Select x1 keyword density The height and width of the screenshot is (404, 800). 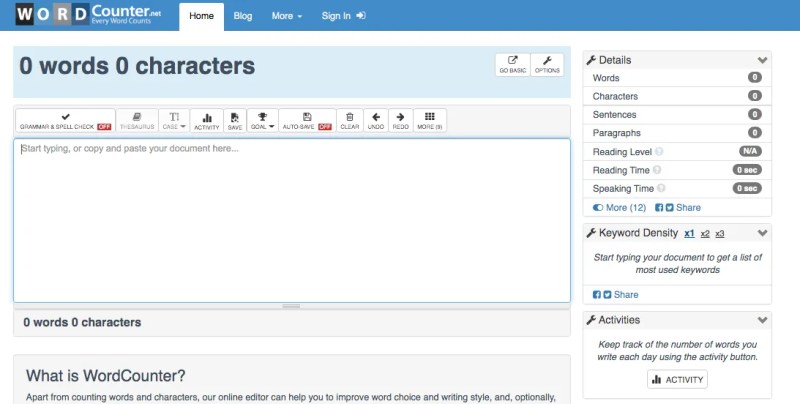click(x=689, y=234)
